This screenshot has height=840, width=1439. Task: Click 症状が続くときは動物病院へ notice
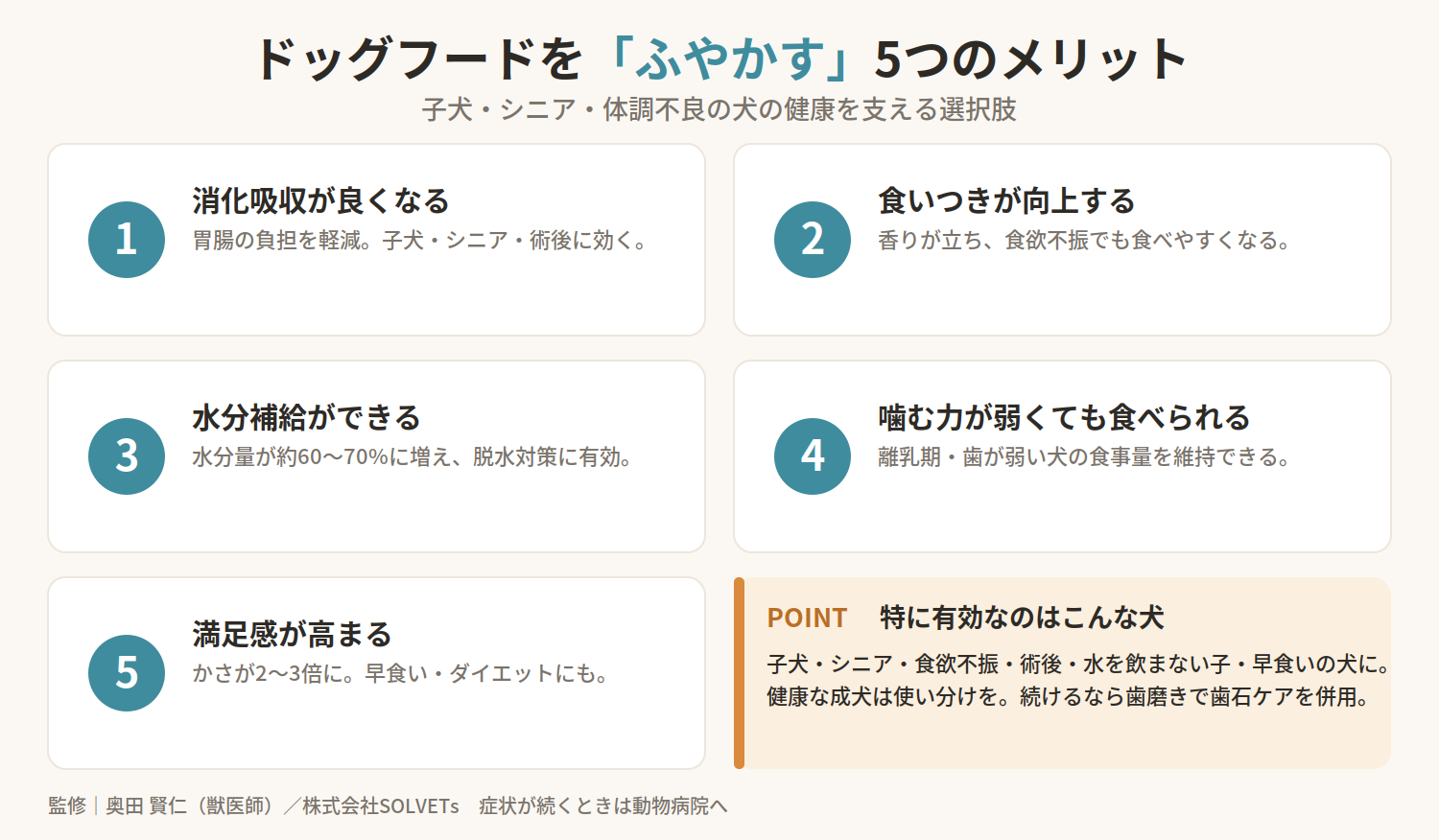point(603,805)
